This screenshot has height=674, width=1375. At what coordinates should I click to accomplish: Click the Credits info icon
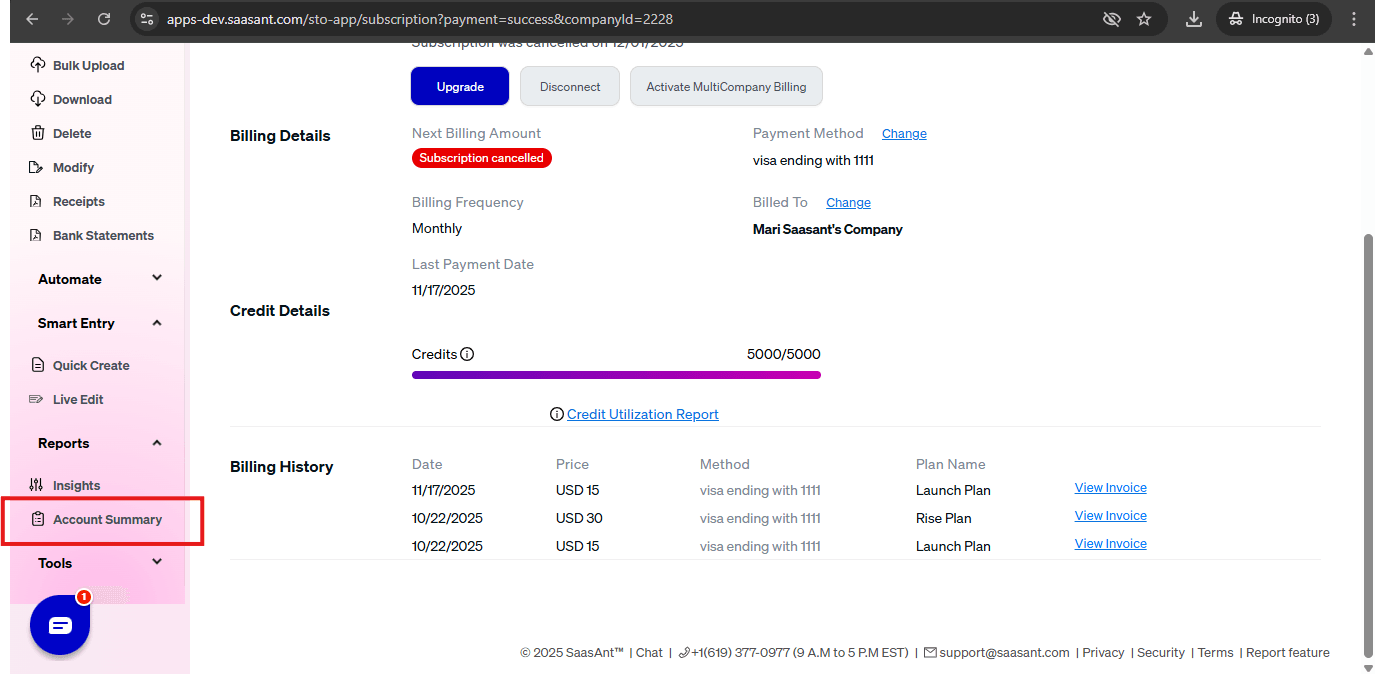tap(467, 354)
